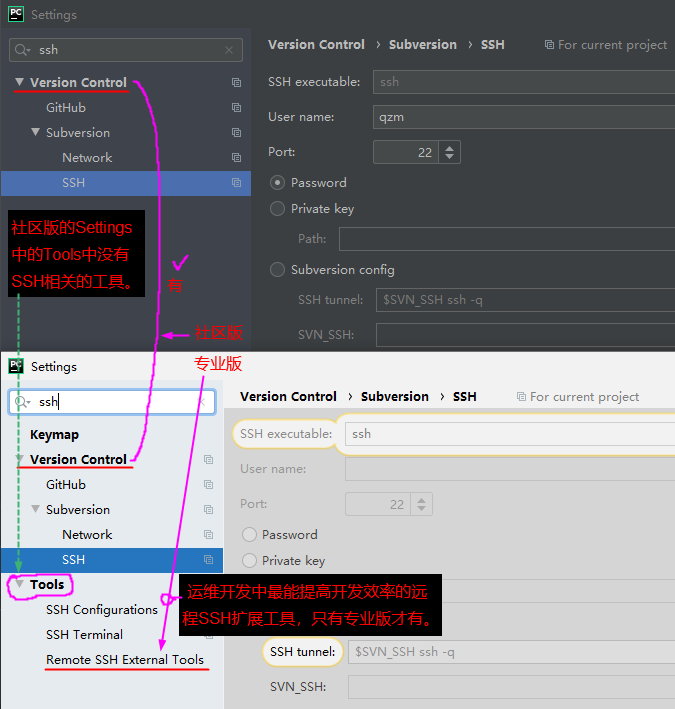Select Private key radio button in dark window
Viewport: 675px width, 709px height.
point(277,208)
